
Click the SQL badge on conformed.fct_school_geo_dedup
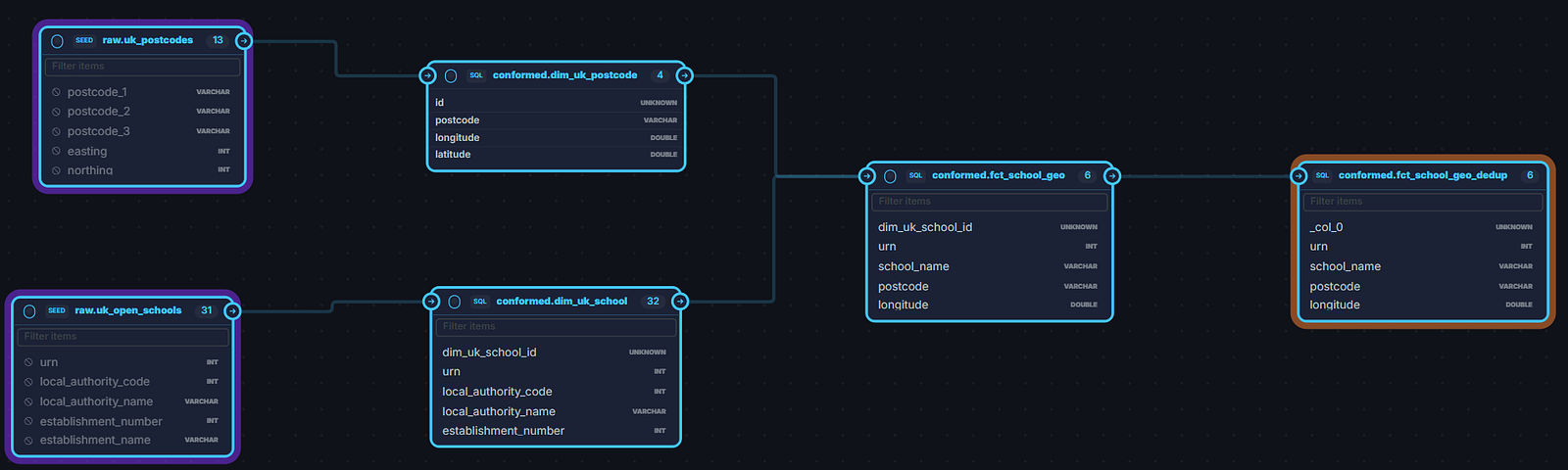click(x=1322, y=176)
